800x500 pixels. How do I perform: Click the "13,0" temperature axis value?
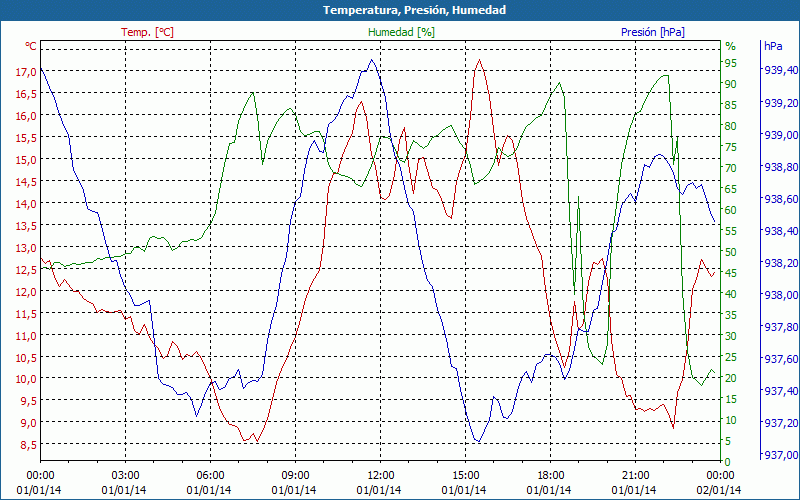pos(26,248)
